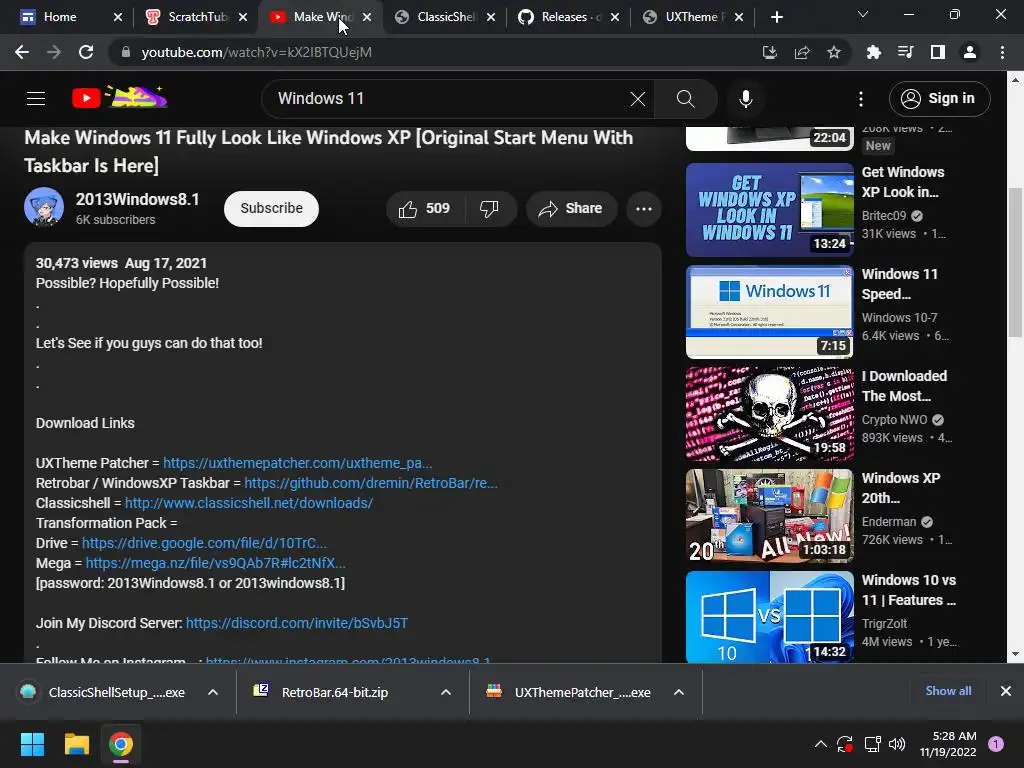Viewport: 1024px width, 768px height.
Task: Open the Chrome three-dot menu
Action: [x=1002, y=52]
